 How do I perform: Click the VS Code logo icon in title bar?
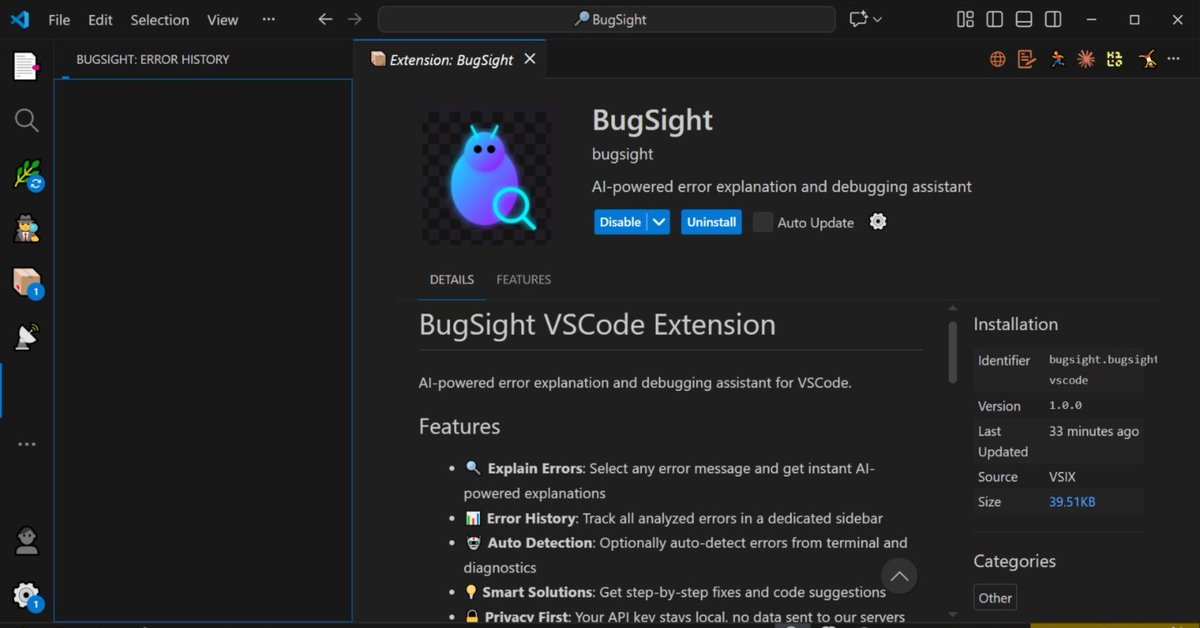[20, 19]
